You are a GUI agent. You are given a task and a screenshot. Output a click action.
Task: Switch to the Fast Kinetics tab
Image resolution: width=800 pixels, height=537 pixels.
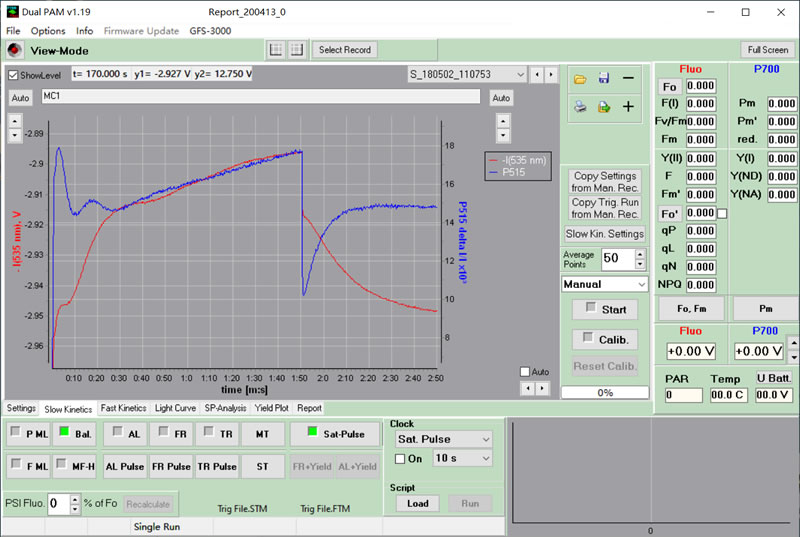123,408
